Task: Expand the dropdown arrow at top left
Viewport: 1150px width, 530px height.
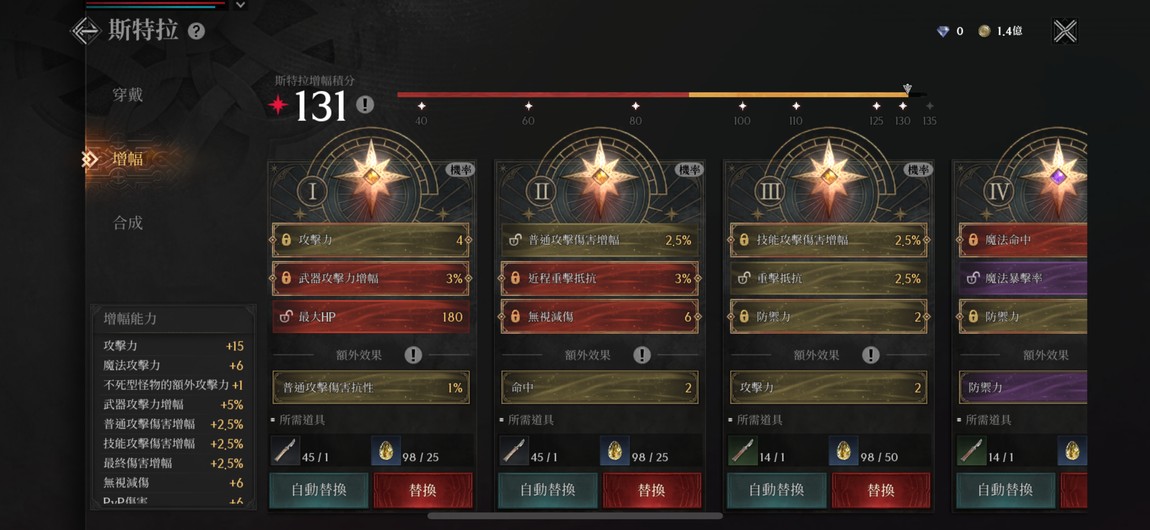Action: tap(240, 4)
